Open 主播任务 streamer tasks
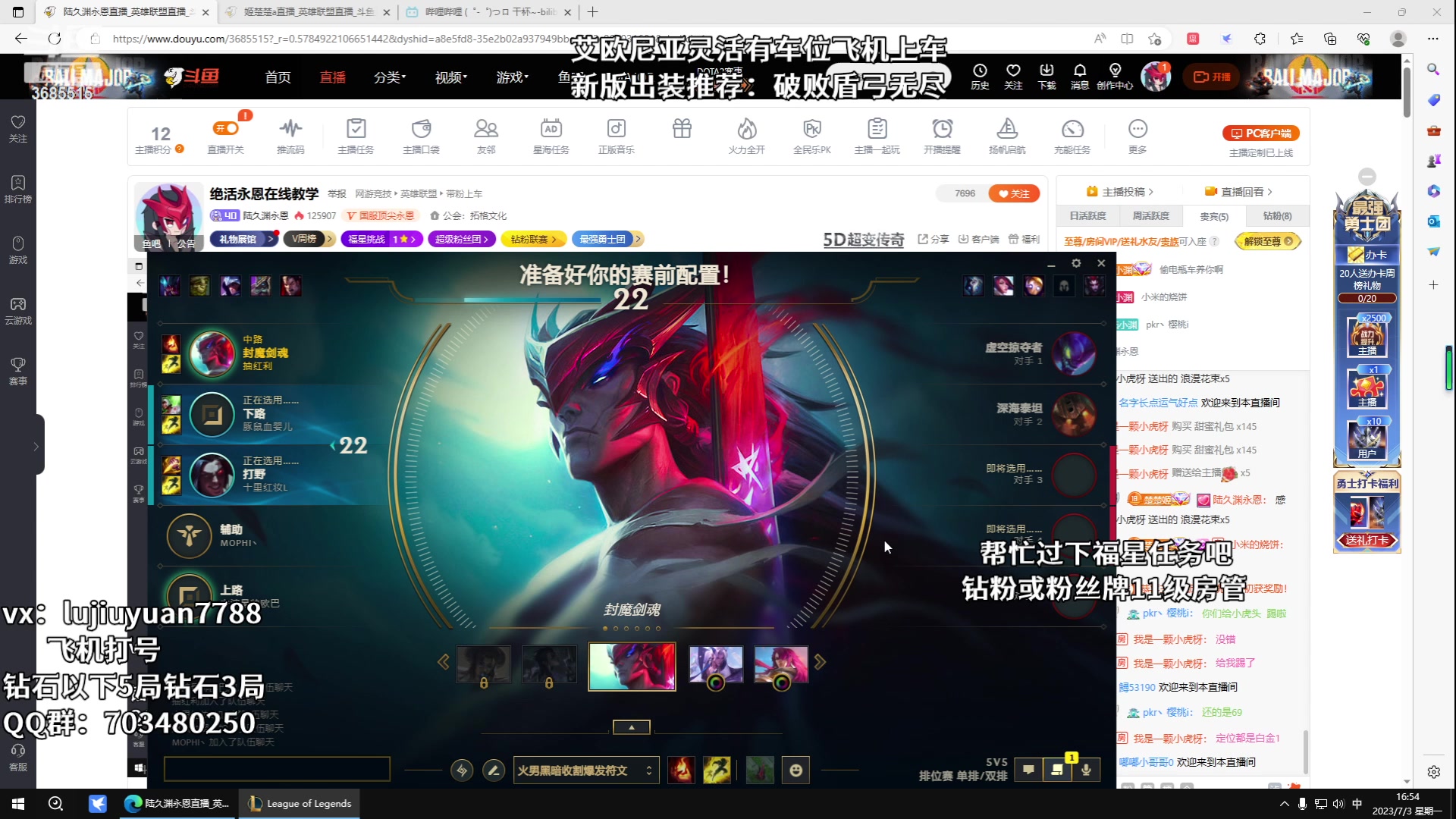Image resolution: width=1456 pixels, height=819 pixels. pos(356,136)
